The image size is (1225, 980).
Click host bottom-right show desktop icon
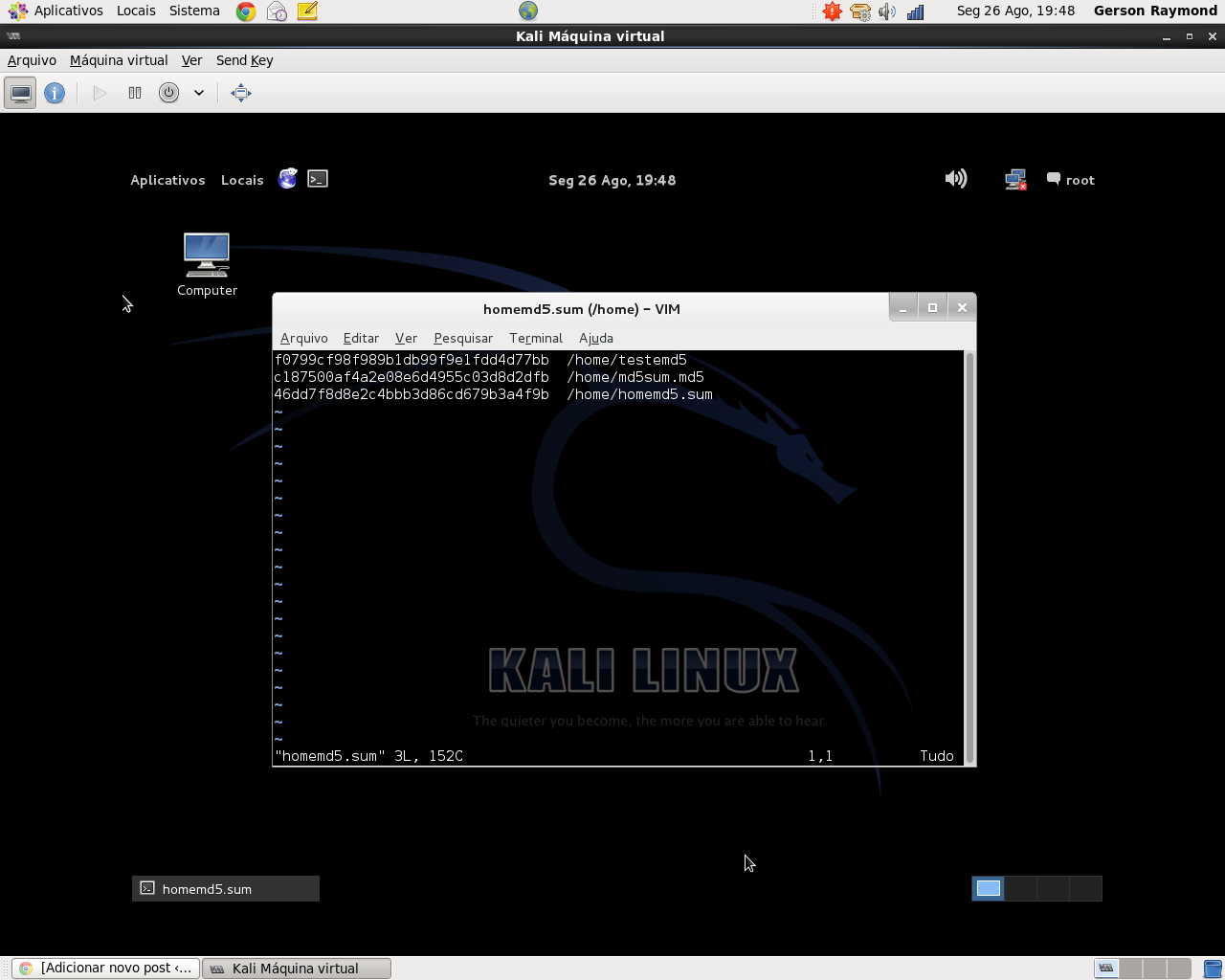tap(1213, 969)
